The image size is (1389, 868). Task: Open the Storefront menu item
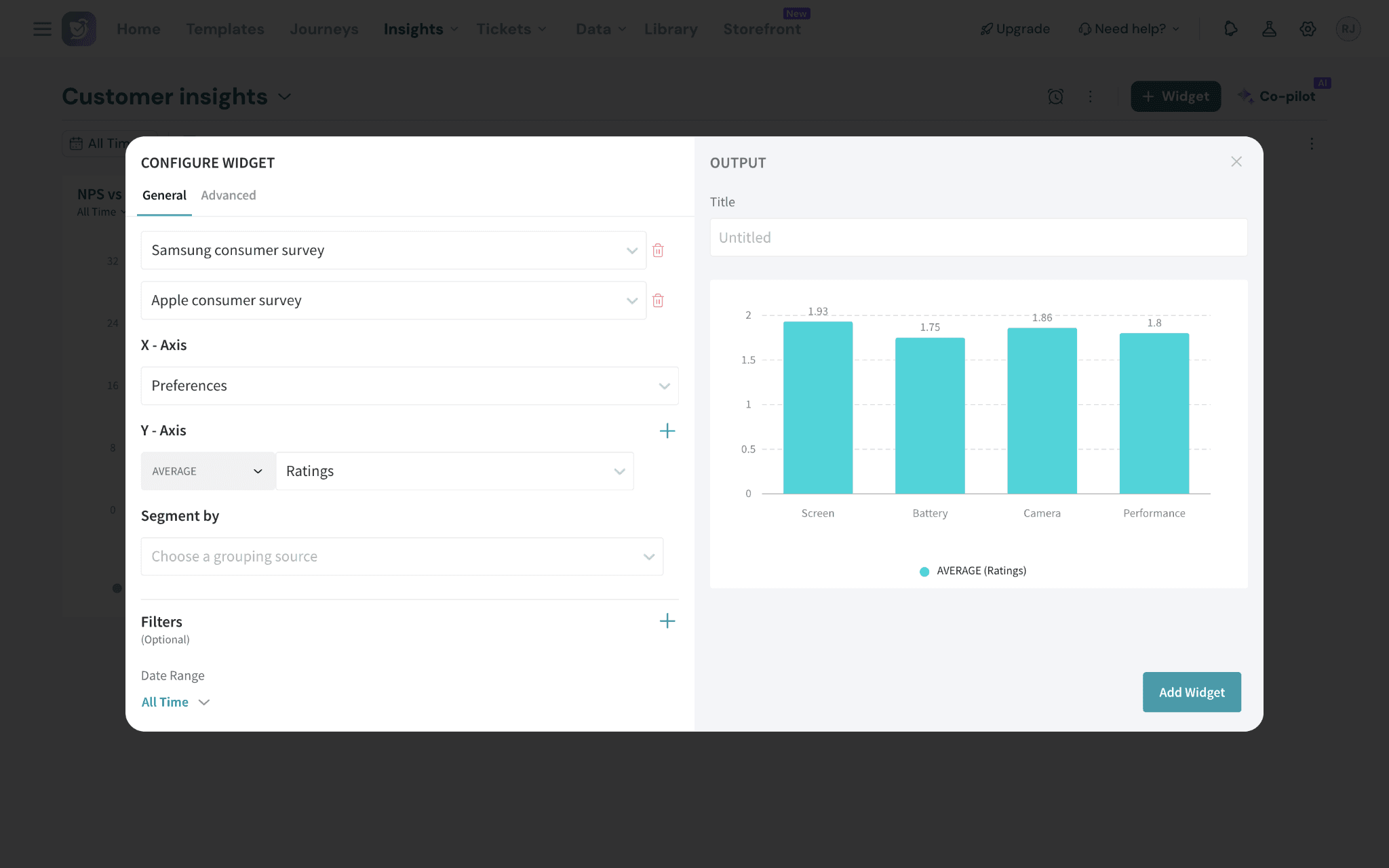coord(762,29)
